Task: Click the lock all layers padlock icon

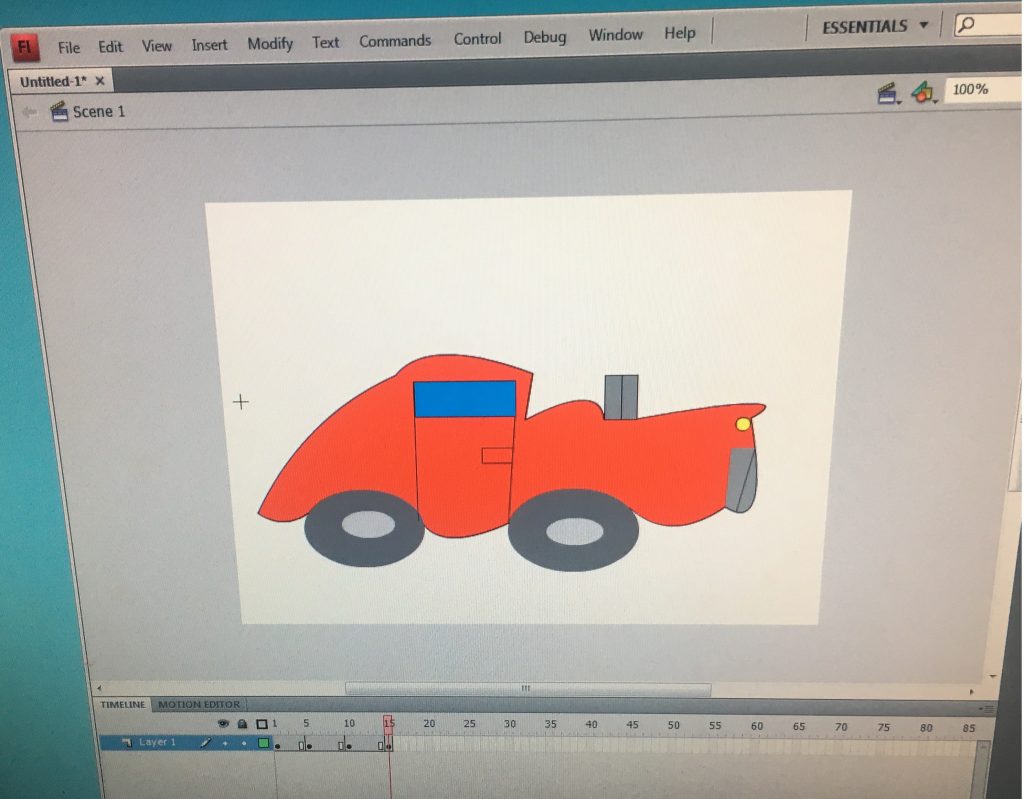Action: click(x=242, y=723)
